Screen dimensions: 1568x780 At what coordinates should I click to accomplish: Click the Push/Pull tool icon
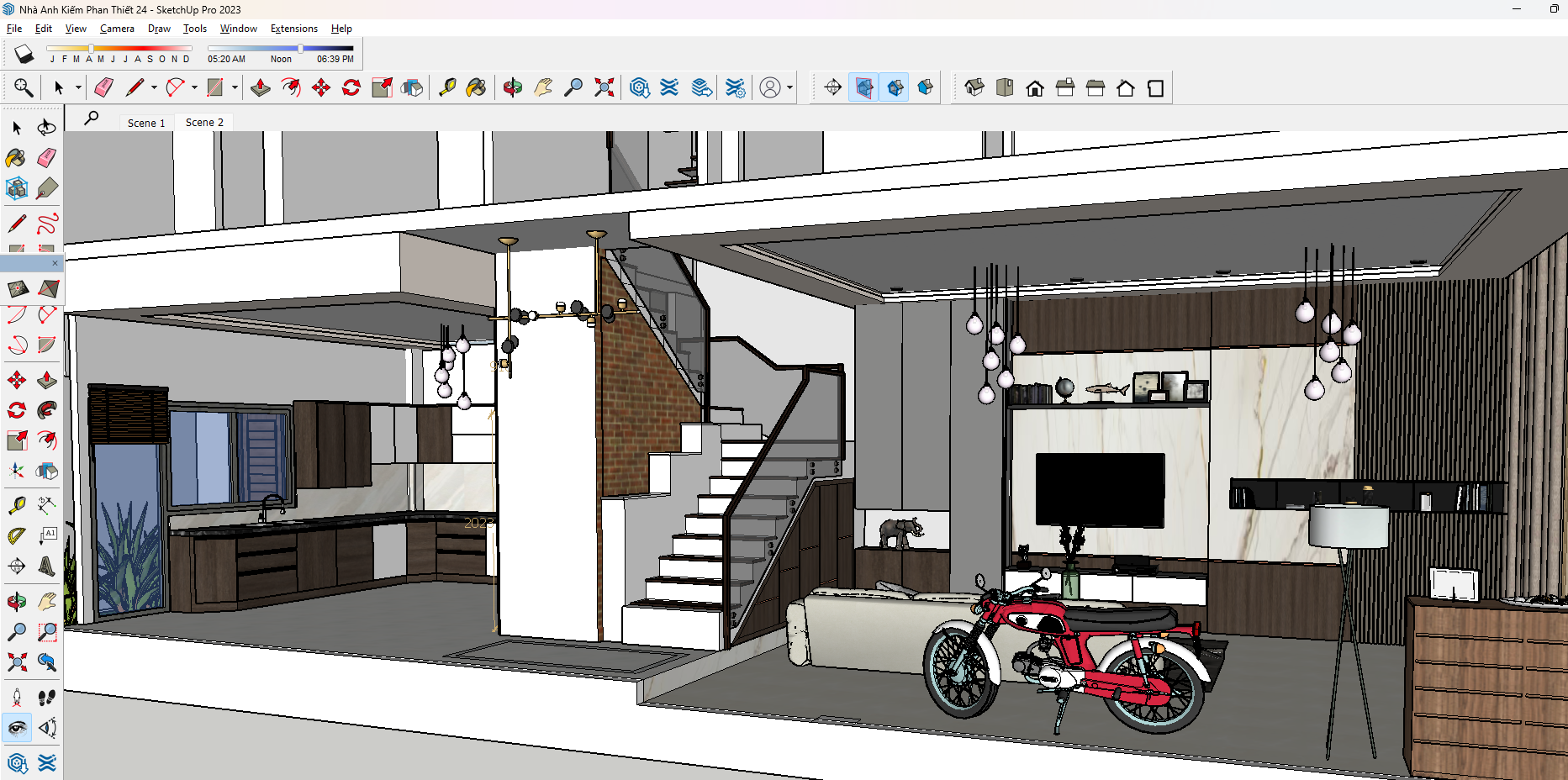pyautogui.click(x=261, y=87)
